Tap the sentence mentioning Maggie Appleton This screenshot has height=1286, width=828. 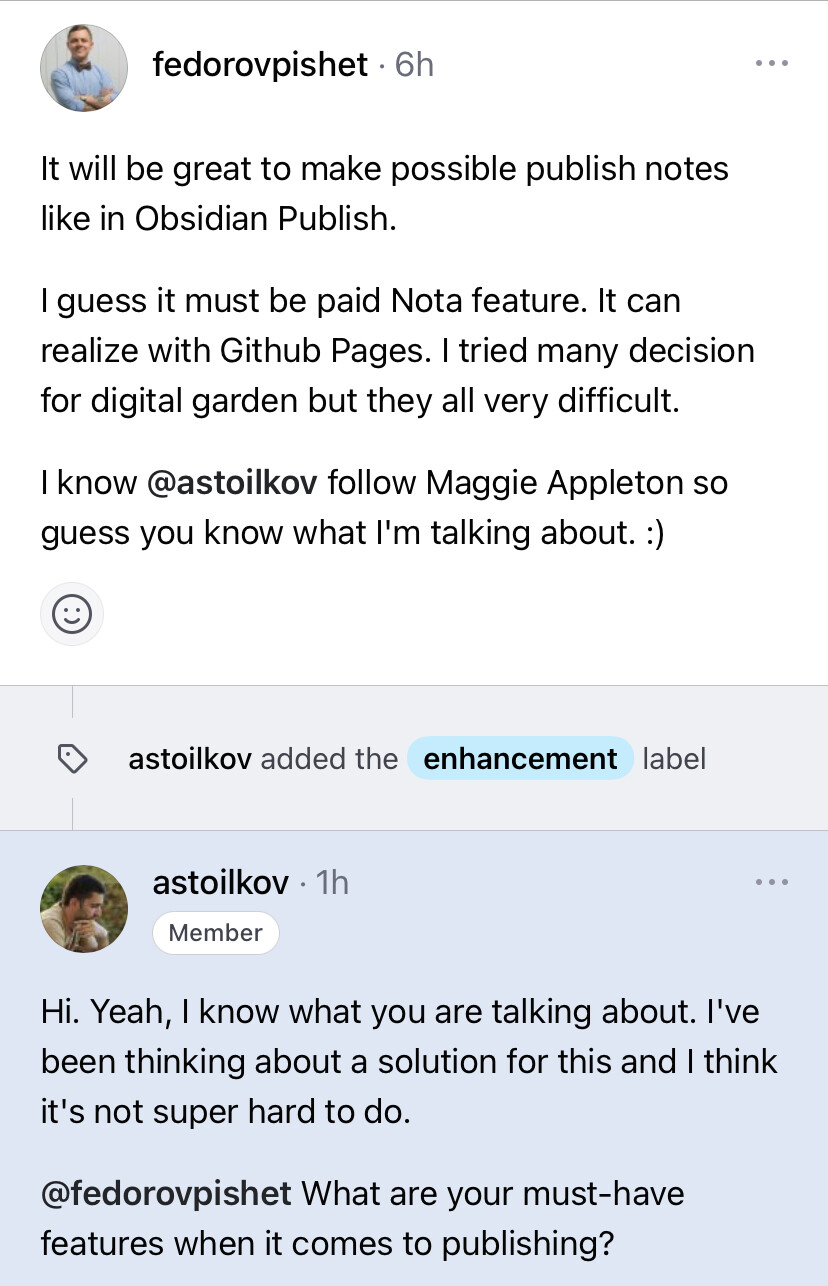(384, 508)
